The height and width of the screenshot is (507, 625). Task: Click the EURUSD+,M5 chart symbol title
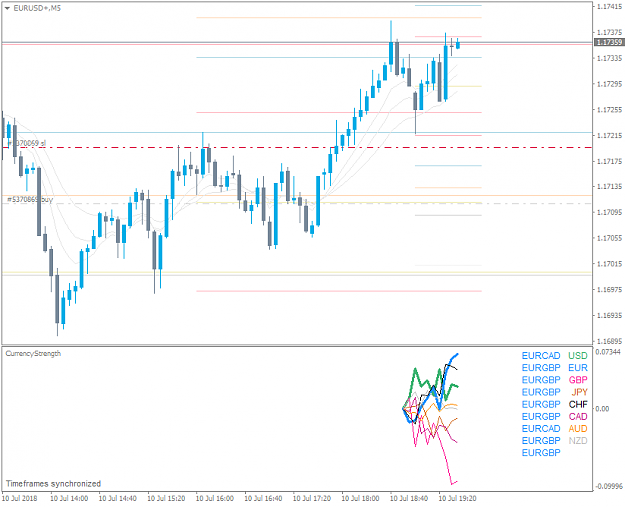[x=37, y=8]
